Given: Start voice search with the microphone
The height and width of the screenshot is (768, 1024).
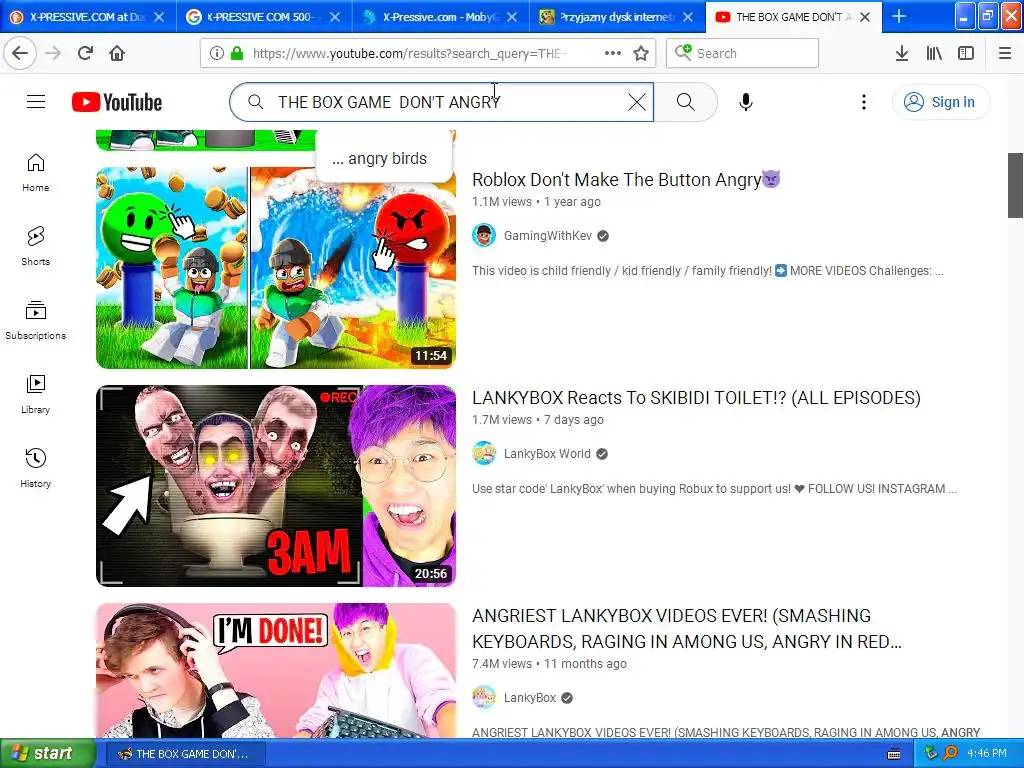Looking at the screenshot, I should tap(746, 102).
